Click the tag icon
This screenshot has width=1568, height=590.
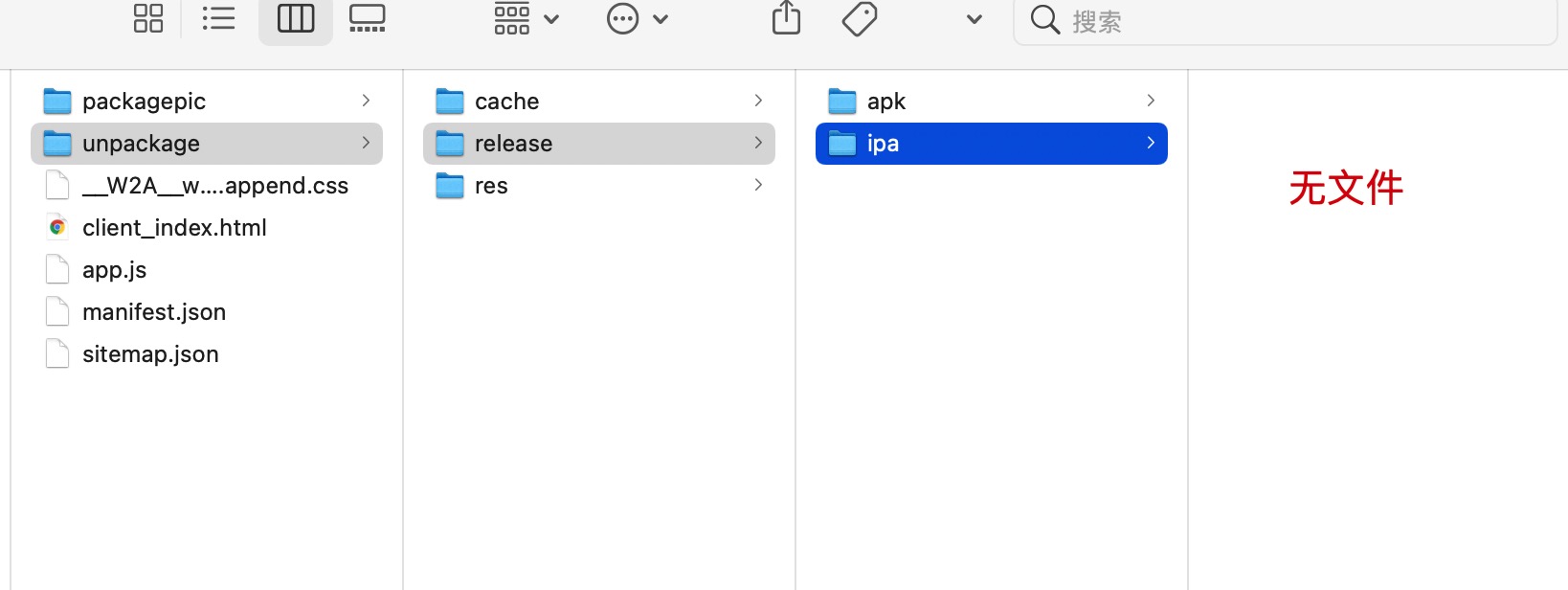tap(860, 18)
